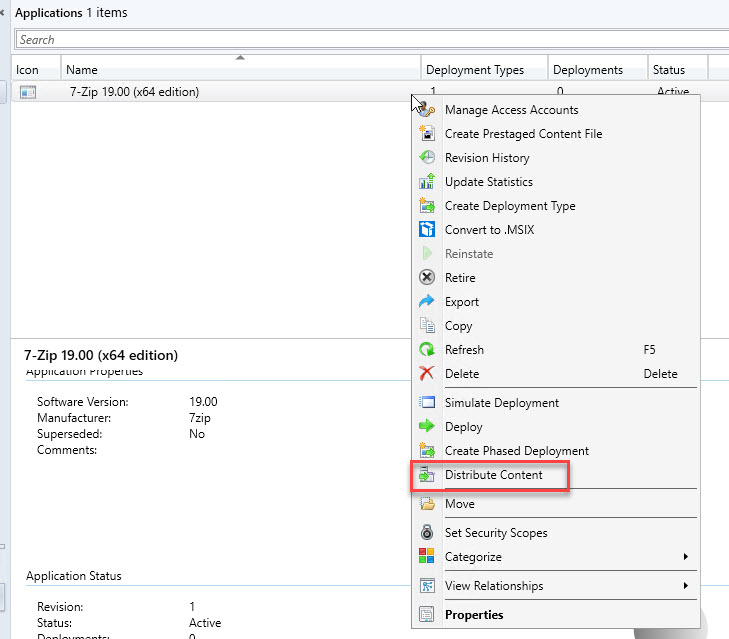Click the Export arrow icon
This screenshot has width=729, height=639.
click(x=427, y=302)
